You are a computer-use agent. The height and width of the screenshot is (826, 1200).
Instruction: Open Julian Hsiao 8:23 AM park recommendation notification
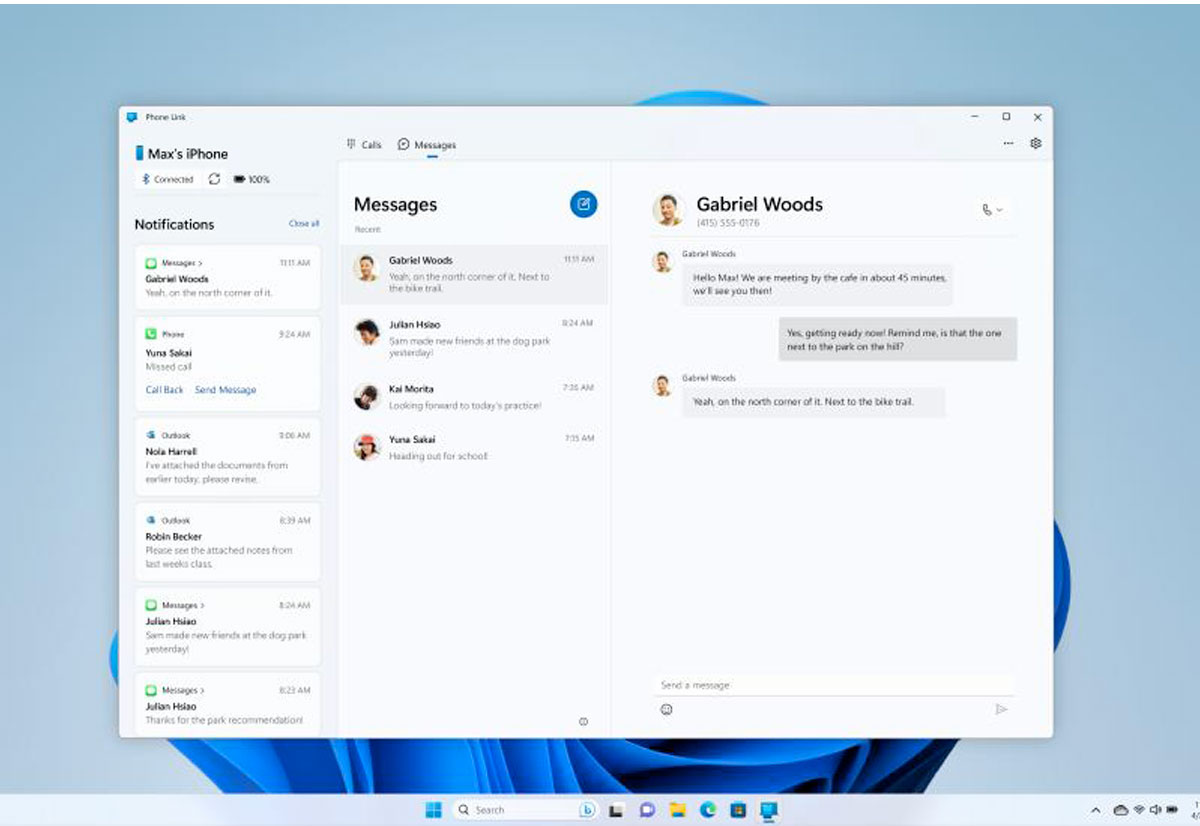227,705
